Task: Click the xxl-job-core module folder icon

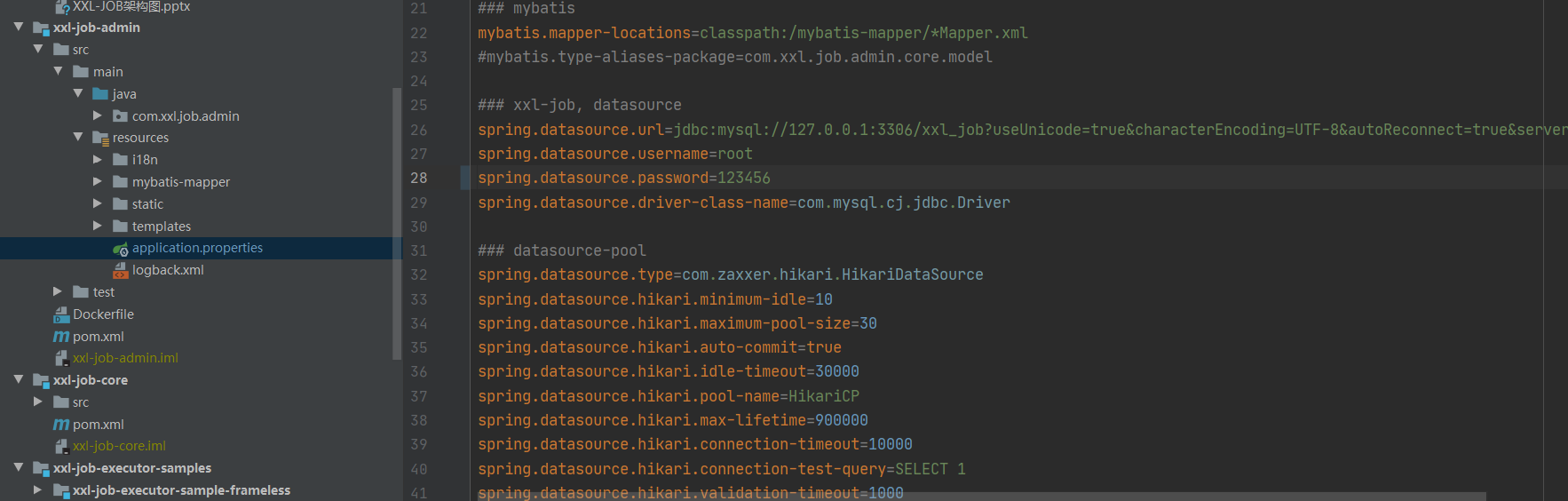Action: tap(41, 380)
